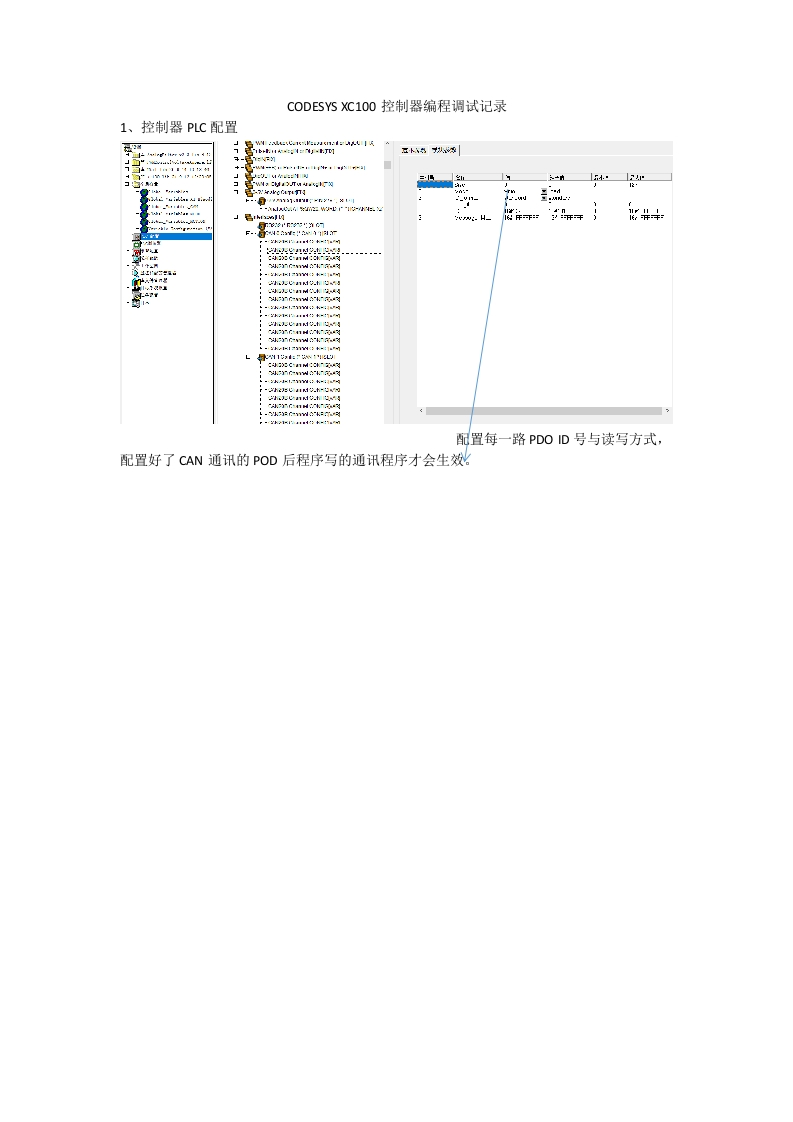Click the caption 配置每一路 PDO ID 号与读写方式
The width and height of the screenshot is (793, 1122).
[x=559, y=439]
